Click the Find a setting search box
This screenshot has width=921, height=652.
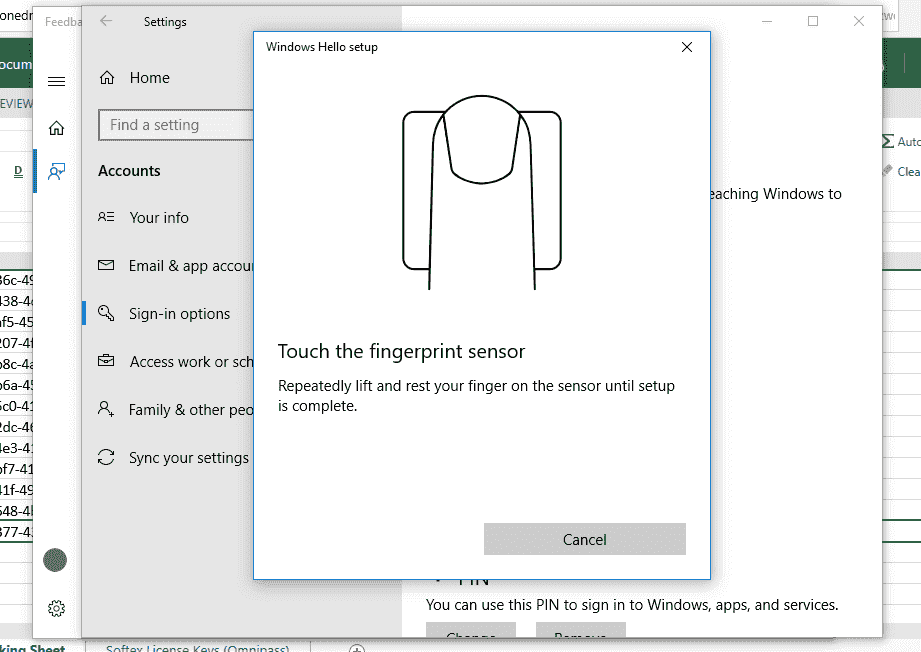(x=176, y=125)
